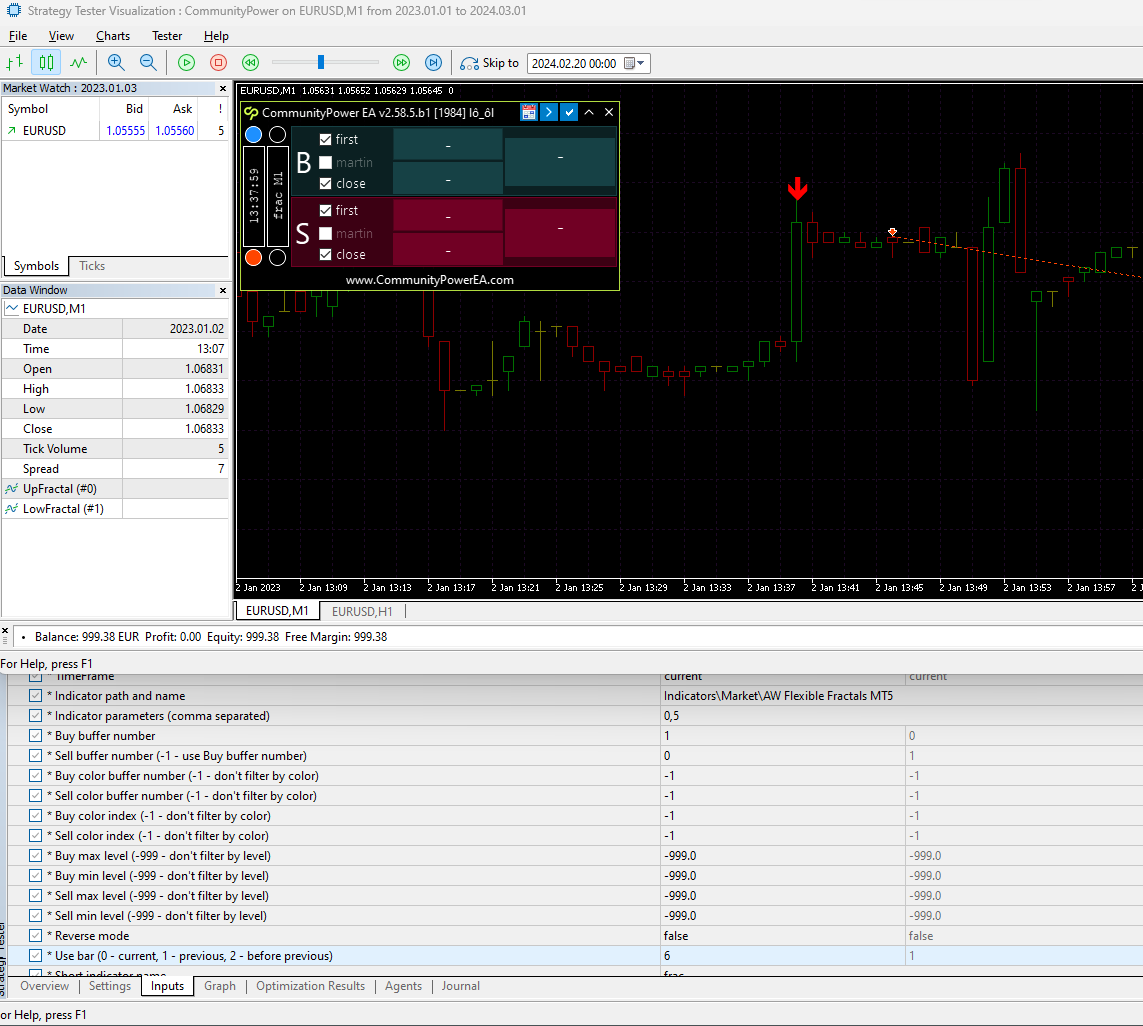Switch chart to candlestick mode
The height and width of the screenshot is (1026, 1143).
coord(47,63)
